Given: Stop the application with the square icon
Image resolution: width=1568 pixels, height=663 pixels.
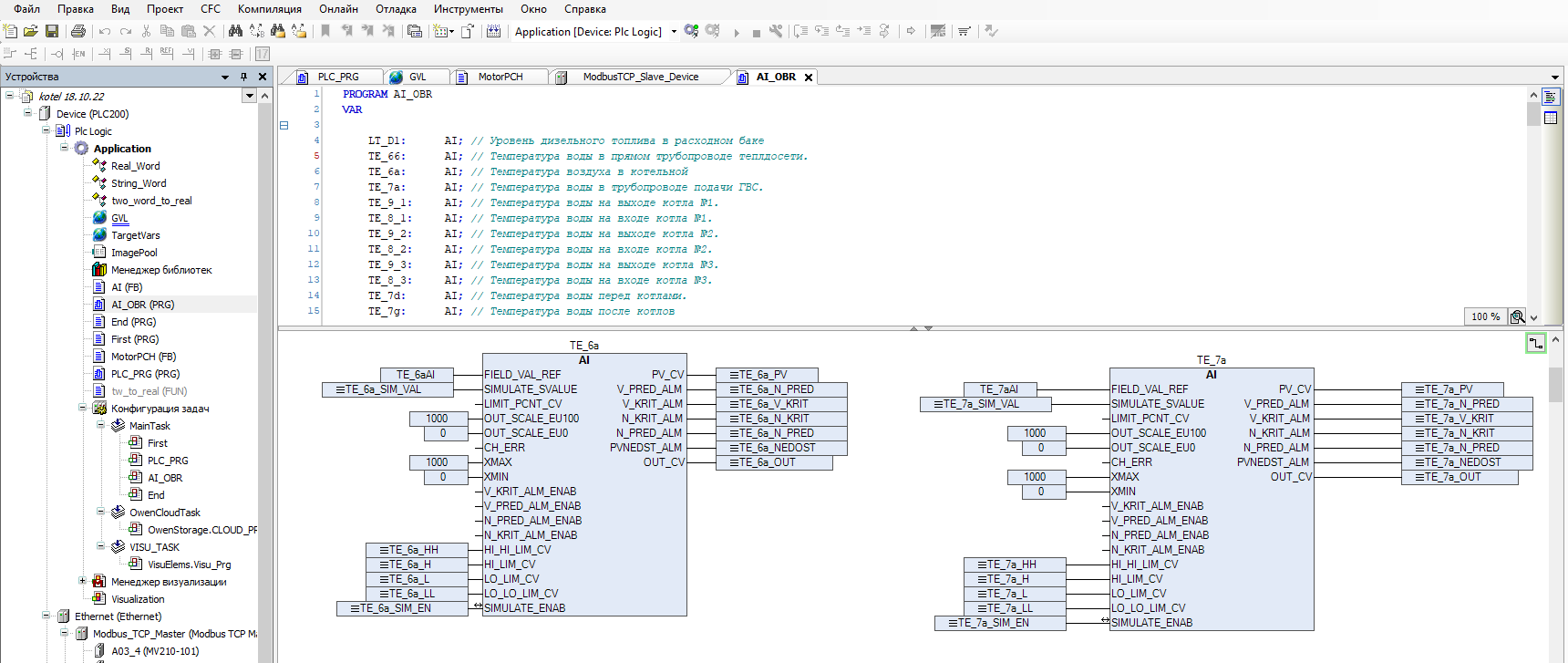Looking at the screenshot, I should (x=756, y=32).
